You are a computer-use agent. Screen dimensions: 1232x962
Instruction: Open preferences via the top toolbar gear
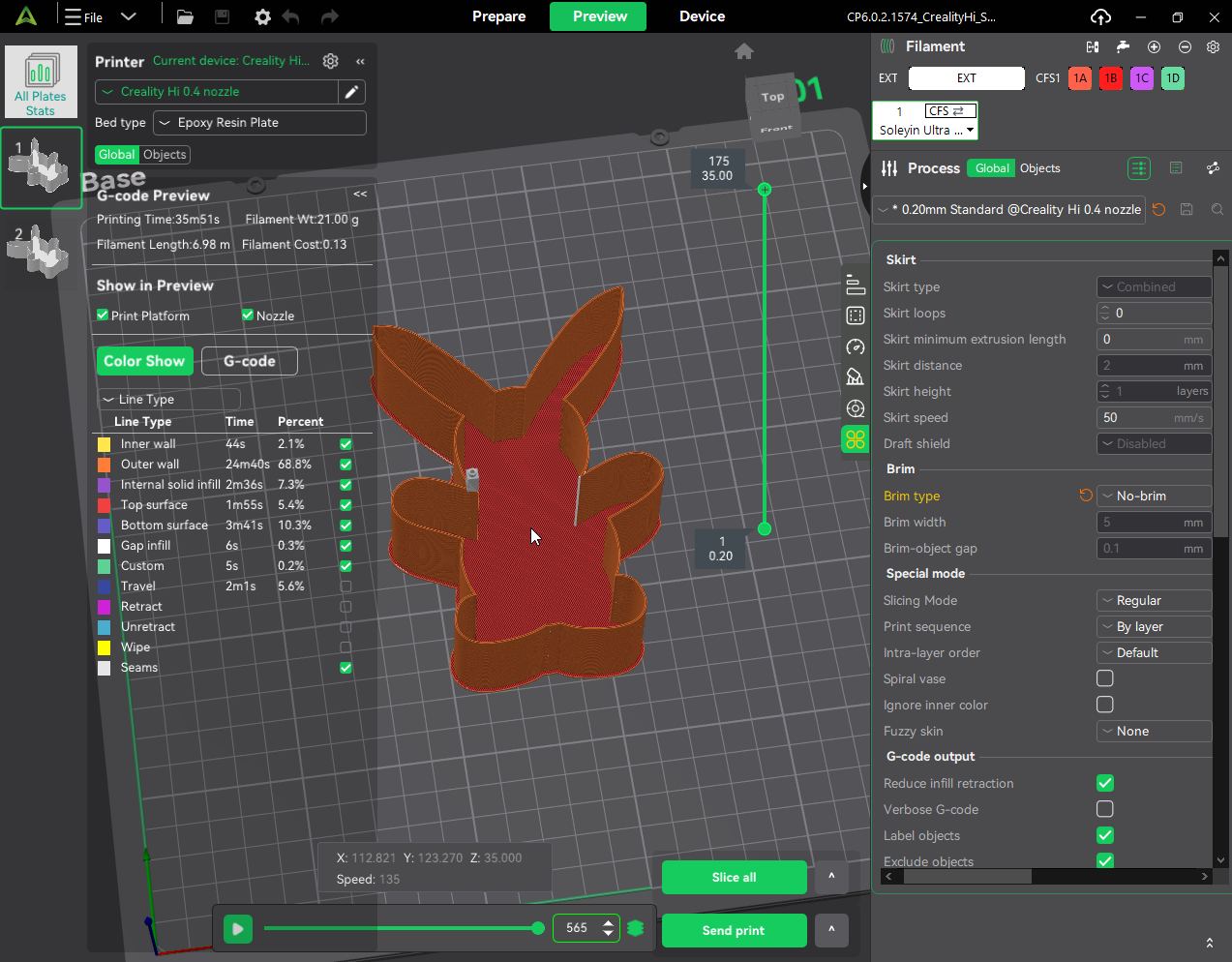tap(262, 16)
